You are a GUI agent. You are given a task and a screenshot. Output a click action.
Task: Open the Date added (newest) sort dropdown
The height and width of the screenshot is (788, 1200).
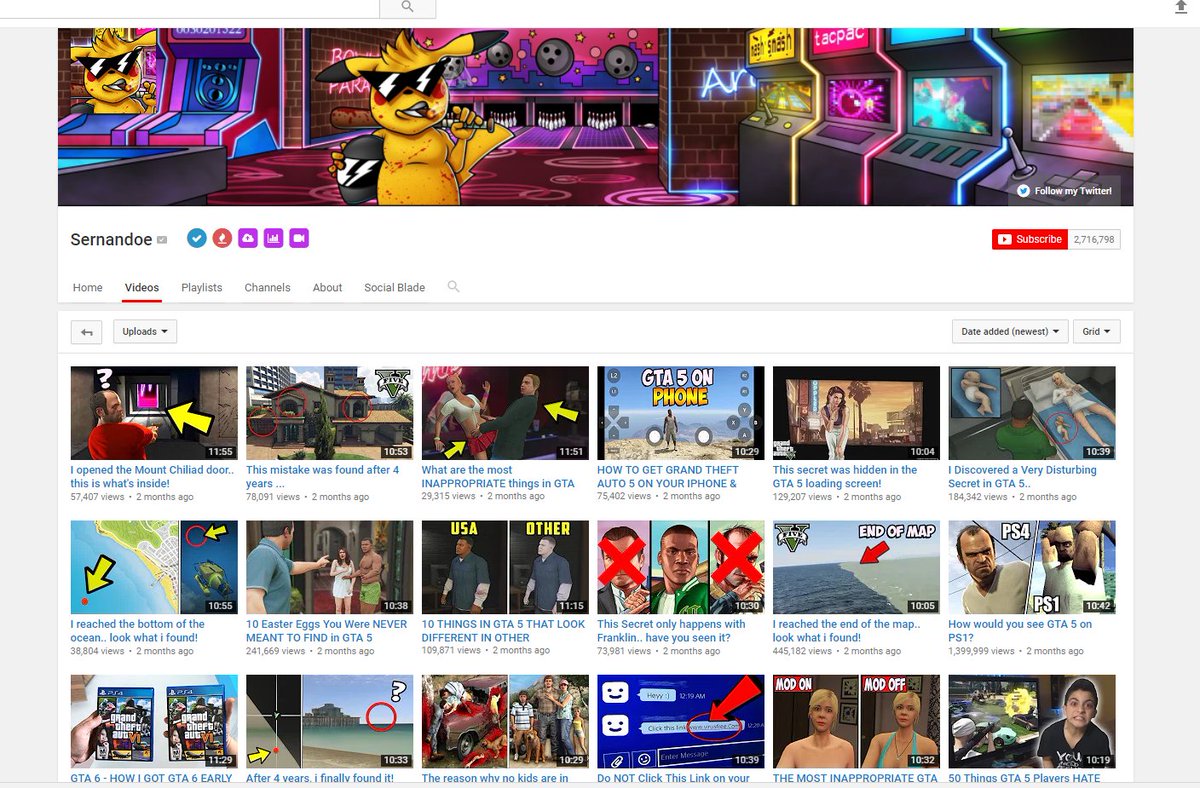point(1010,331)
